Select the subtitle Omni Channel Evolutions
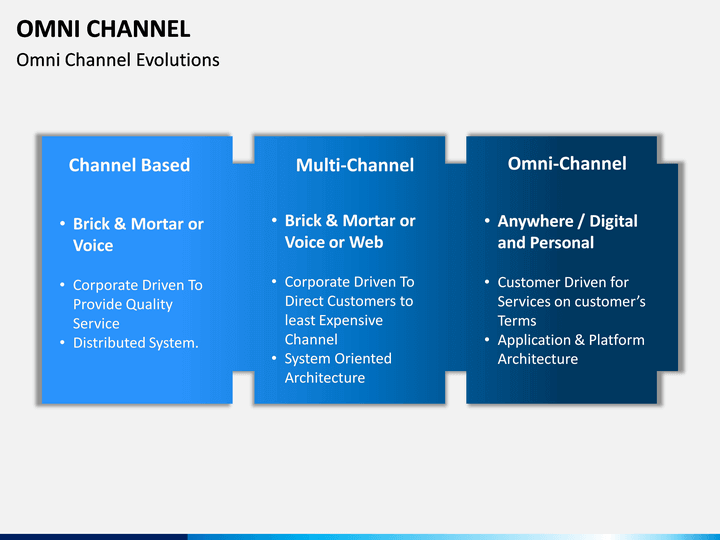Viewport: 720px width, 540px height. (x=118, y=60)
